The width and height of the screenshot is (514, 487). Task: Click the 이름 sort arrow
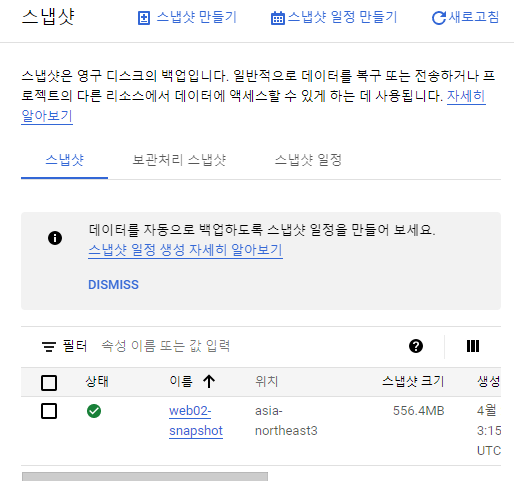pos(209,381)
